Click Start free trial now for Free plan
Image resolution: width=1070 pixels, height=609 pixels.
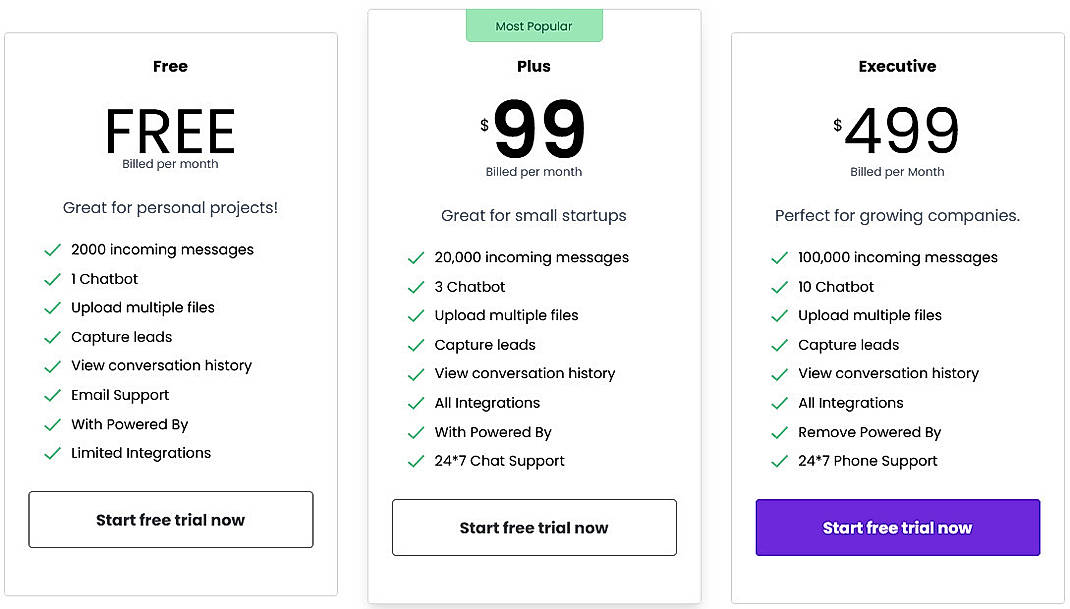tap(170, 520)
